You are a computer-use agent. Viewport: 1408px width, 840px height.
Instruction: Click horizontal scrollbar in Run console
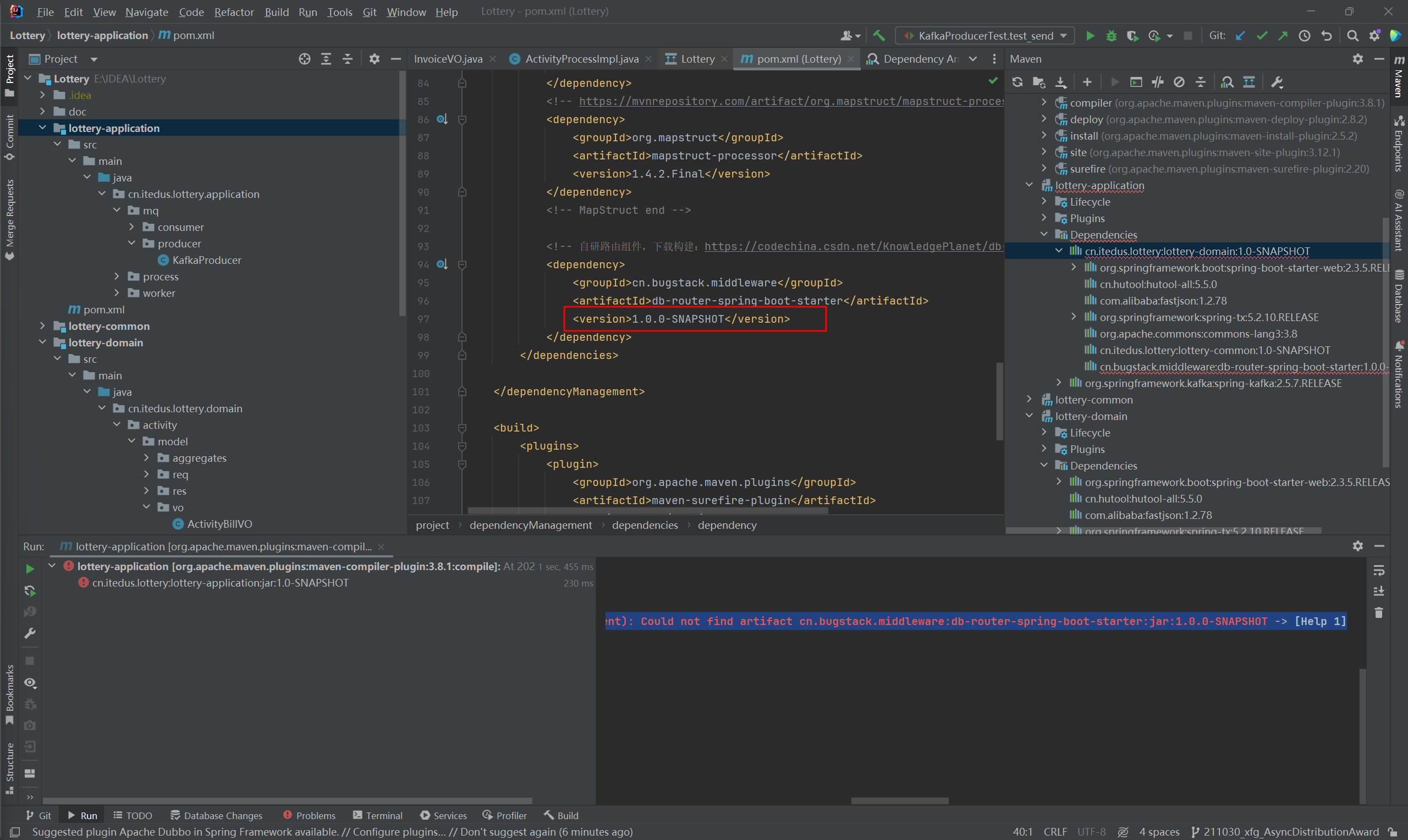click(x=900, y=801)
